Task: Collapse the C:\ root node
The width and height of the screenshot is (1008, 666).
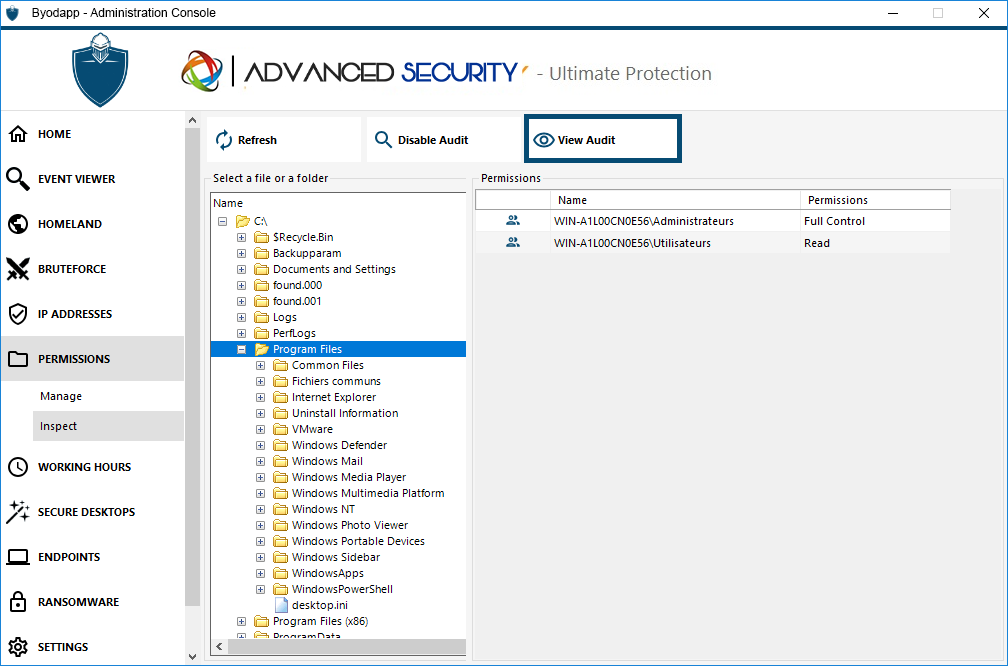Action: click(x=222, y=221)
